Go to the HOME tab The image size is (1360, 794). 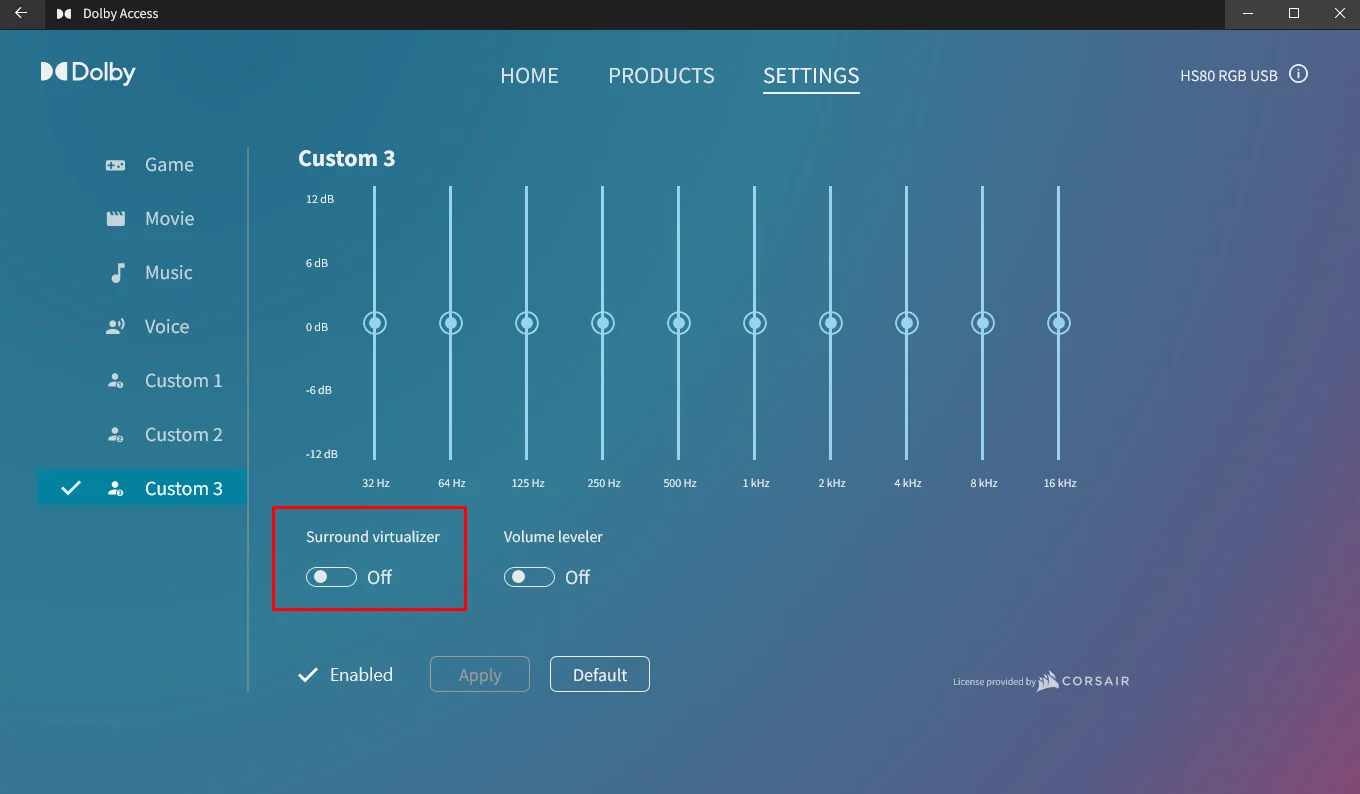tap(529, 76)
